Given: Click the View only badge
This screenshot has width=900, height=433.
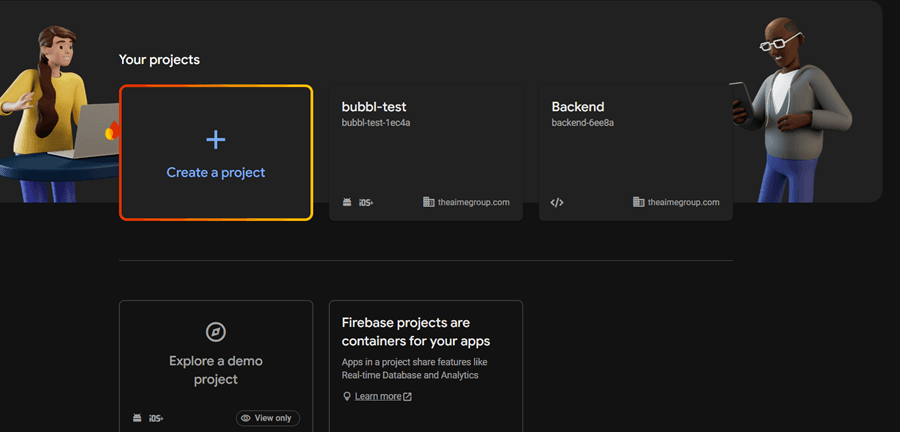Looking at the screenshot, I should (x=267, y=418).
